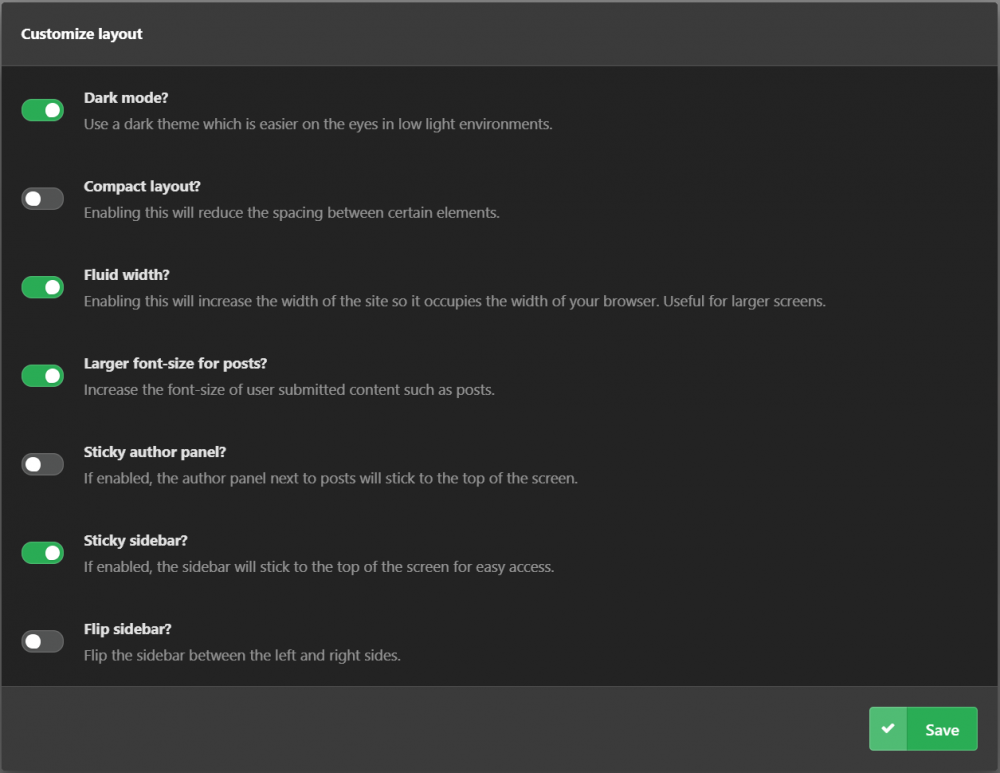Click the 'Flip sidebar?' label
Image resolution: width=1000 pixels, height=773 pixels.
click(128, 629)
